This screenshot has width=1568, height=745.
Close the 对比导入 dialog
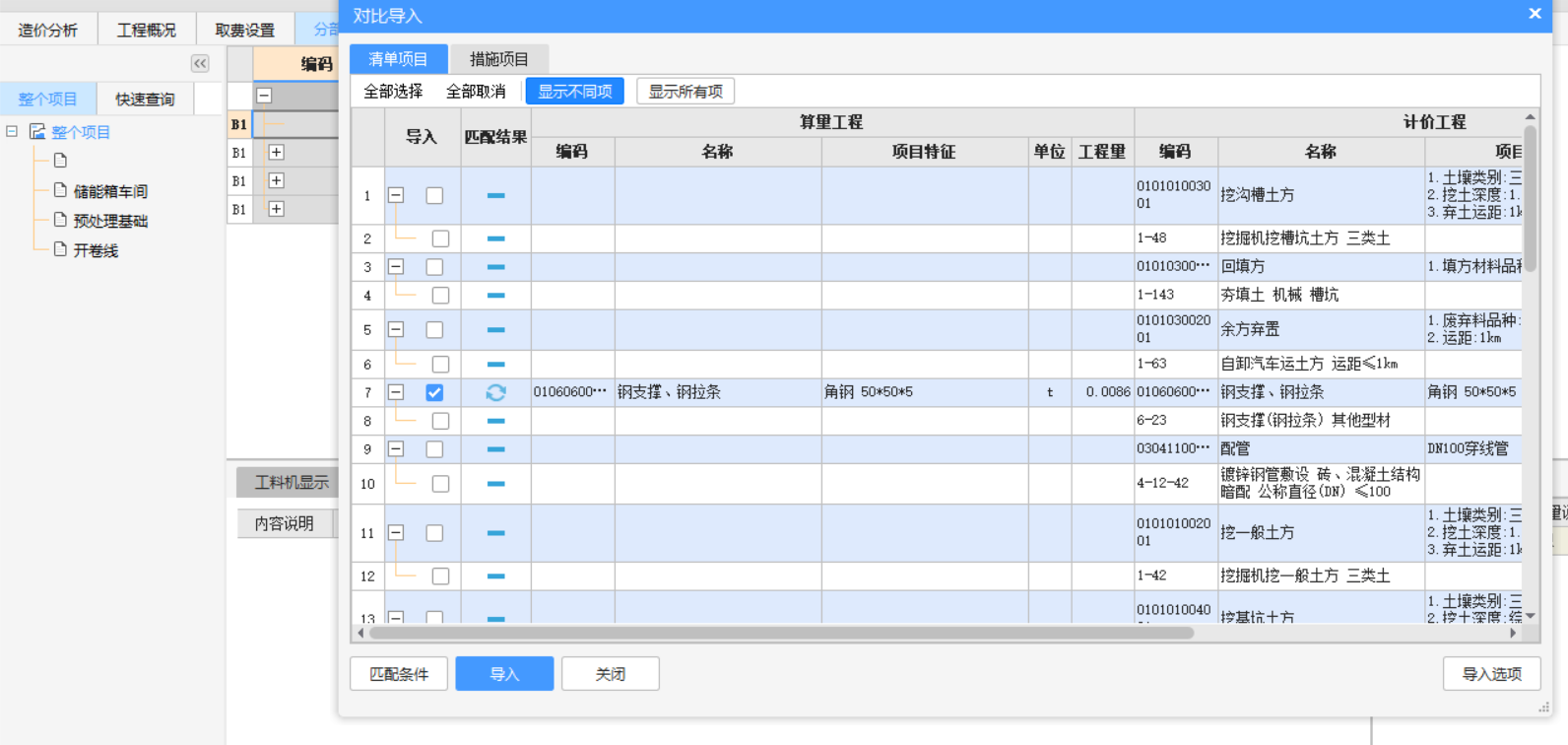(x=1535, y=14)
